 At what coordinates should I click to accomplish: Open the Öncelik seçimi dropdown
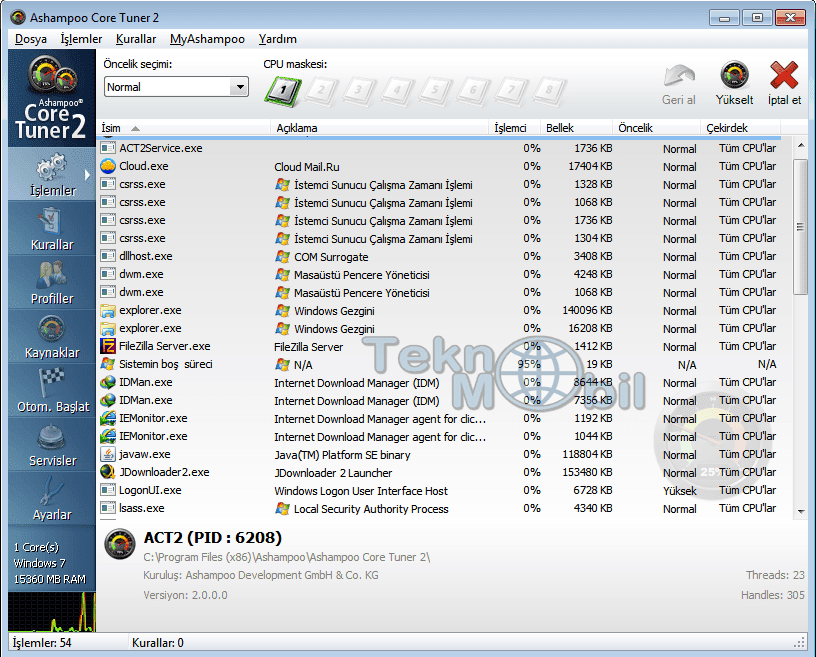pos(176,87)
